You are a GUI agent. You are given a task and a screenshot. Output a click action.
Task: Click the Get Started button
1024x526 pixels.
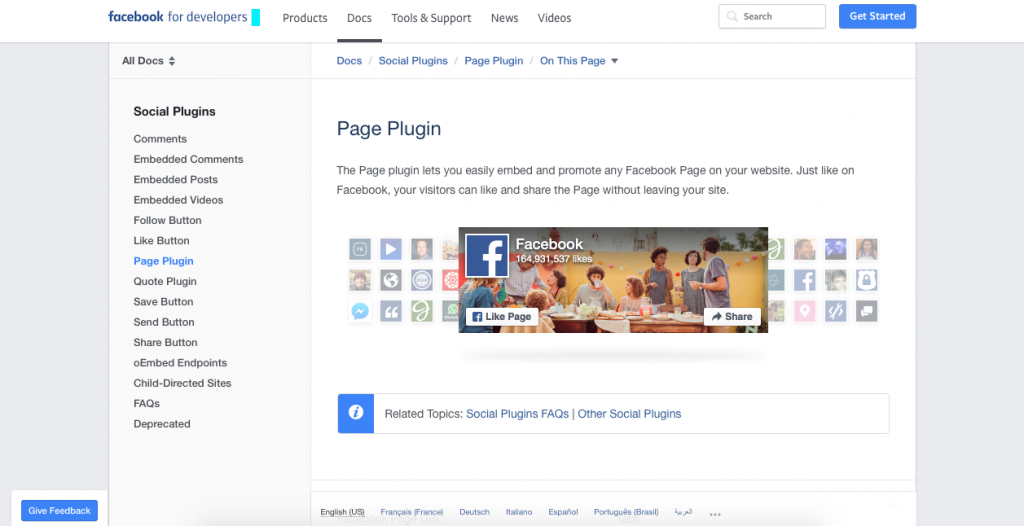coord(877,16)
